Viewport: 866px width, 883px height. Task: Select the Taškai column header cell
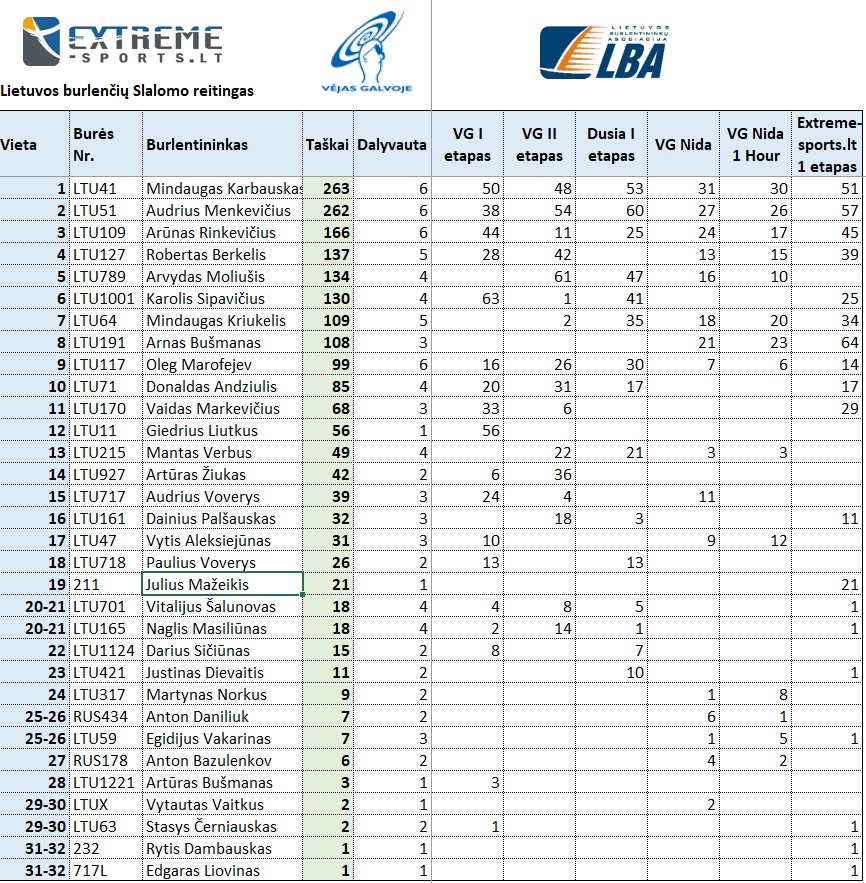point(328,144)
